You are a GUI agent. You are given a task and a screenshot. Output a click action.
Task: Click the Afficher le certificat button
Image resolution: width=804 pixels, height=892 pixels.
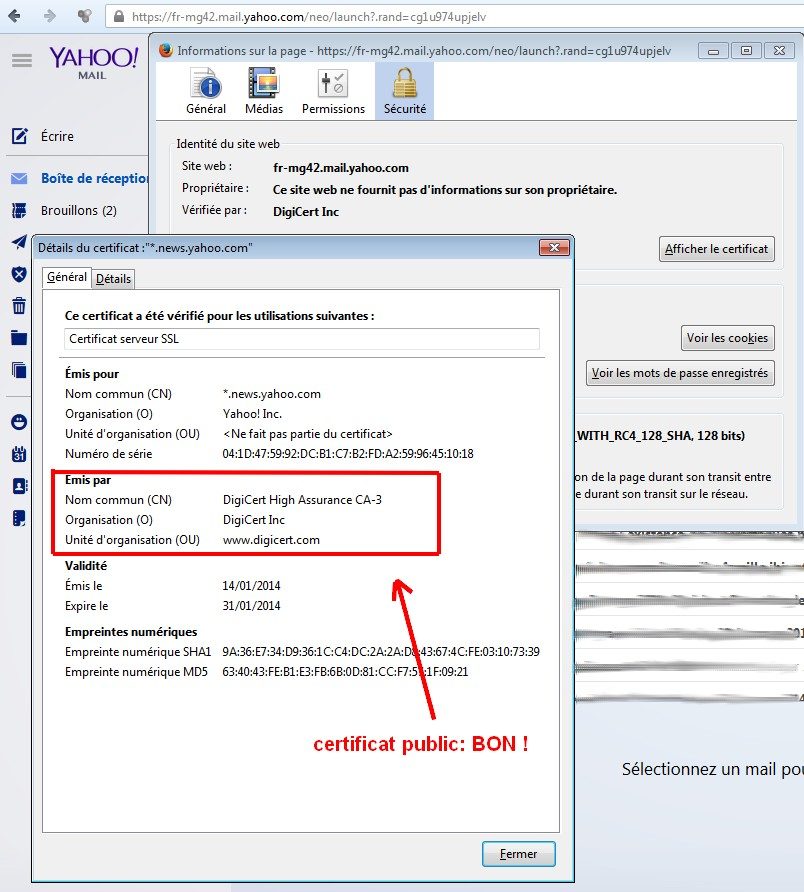pyautogui.click(x=717, y=249)
